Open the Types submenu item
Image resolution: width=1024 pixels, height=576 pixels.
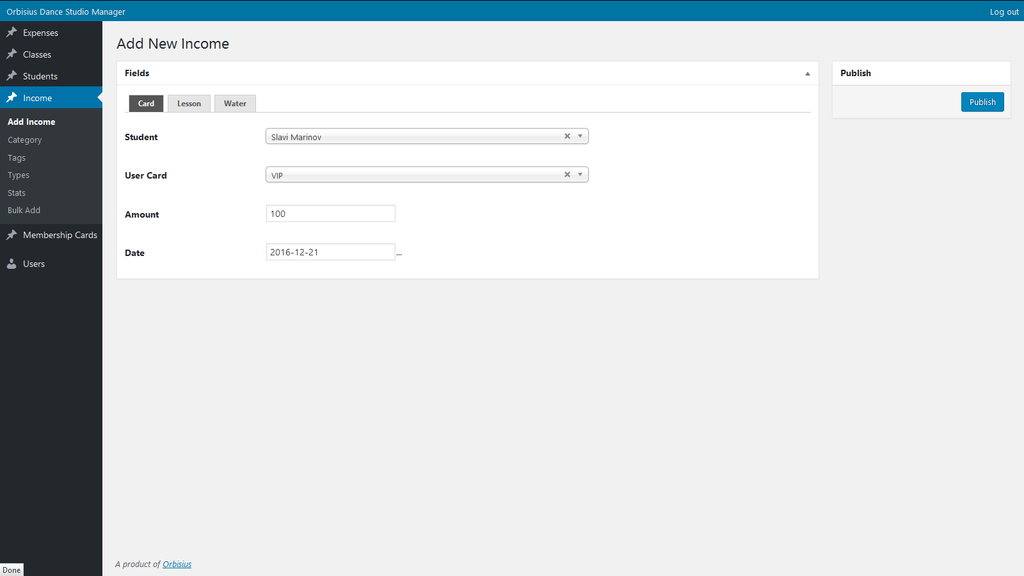click(18, 175)
